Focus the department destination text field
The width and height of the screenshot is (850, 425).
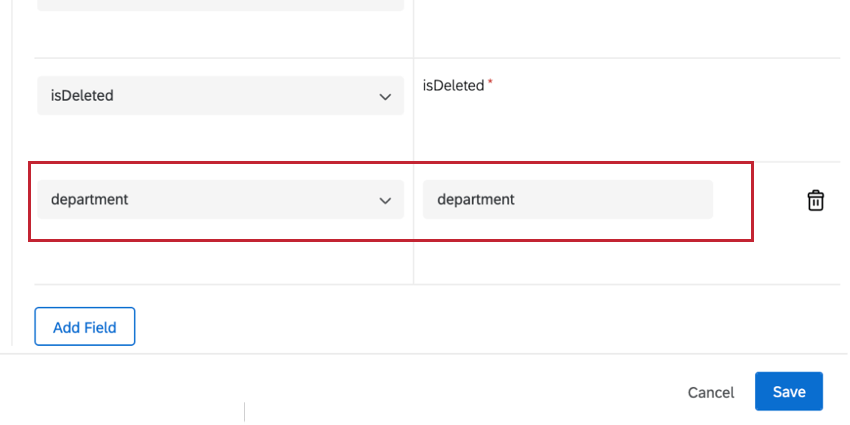(568, 199)
